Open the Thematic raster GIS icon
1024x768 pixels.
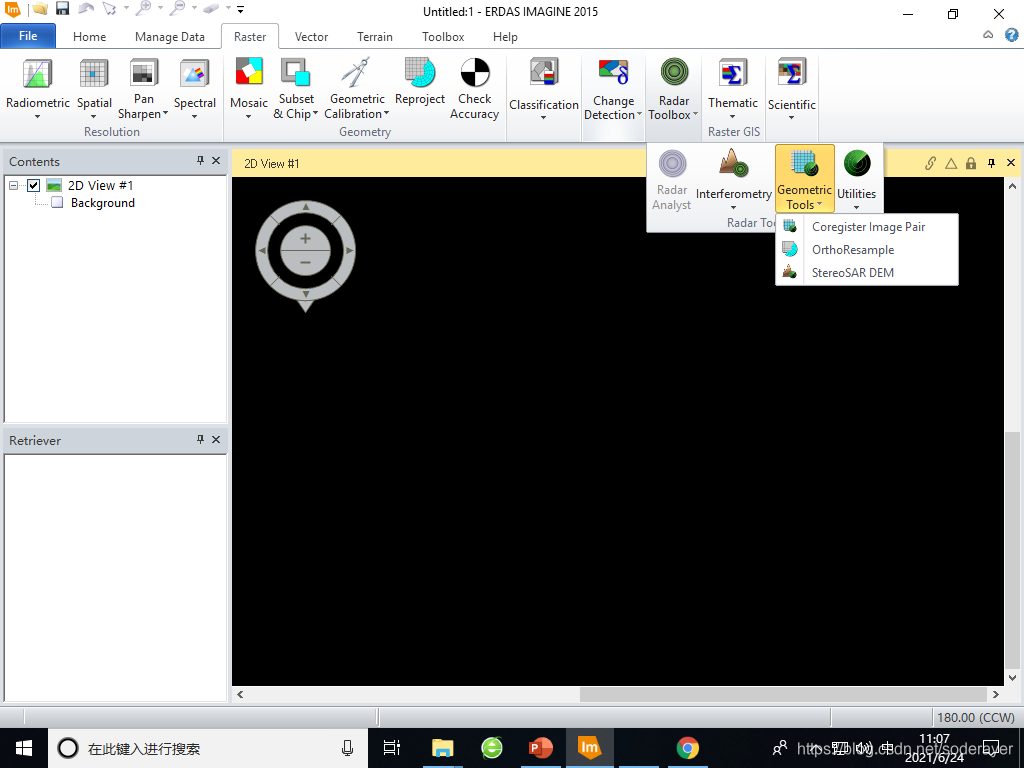click(x=733, y=72)
